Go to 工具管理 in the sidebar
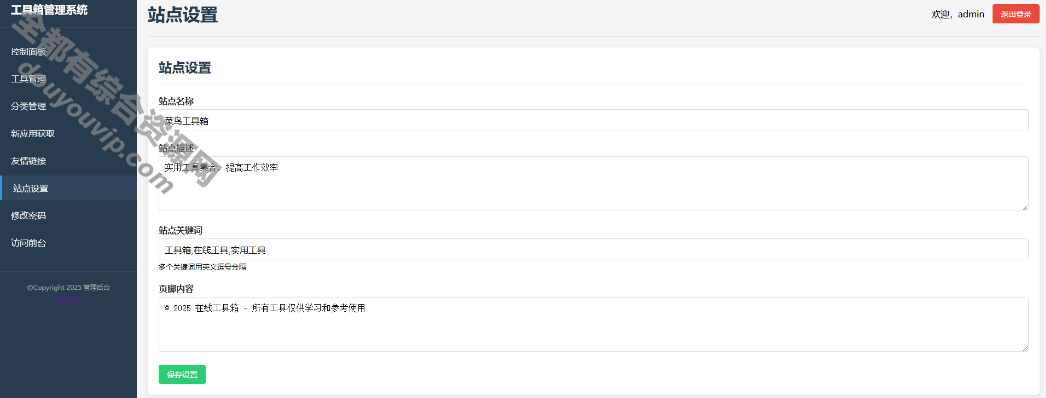 pos(68,79)
